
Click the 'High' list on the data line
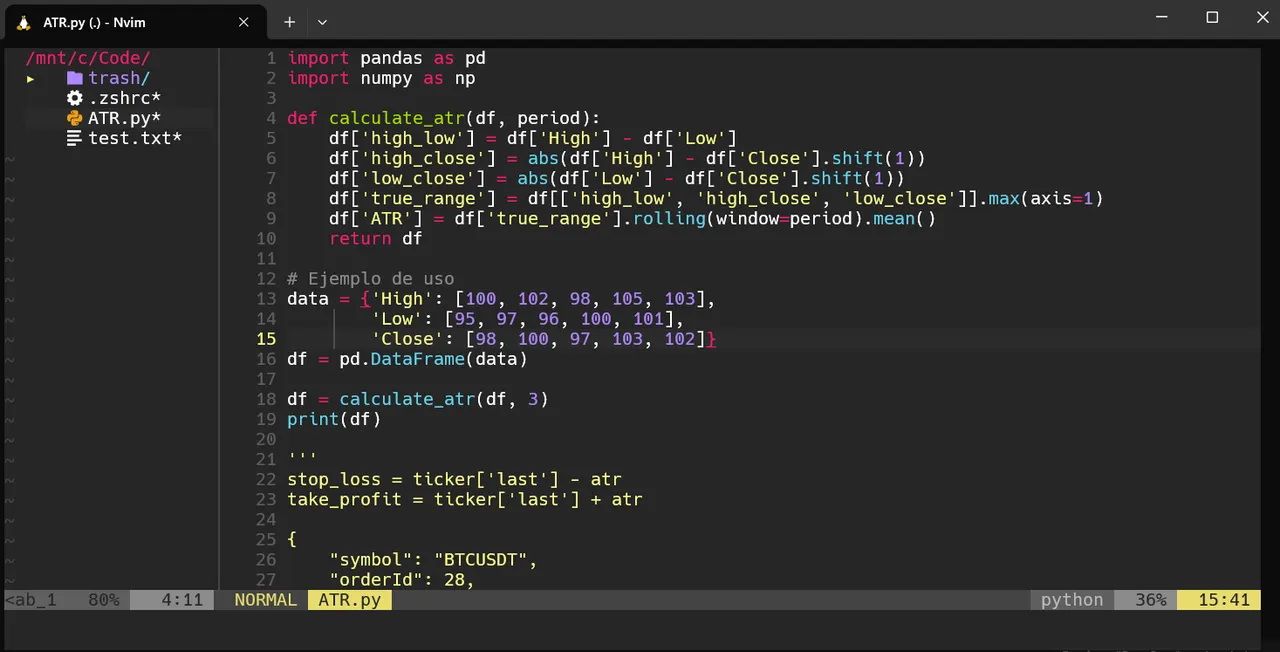tap(543, 298)
